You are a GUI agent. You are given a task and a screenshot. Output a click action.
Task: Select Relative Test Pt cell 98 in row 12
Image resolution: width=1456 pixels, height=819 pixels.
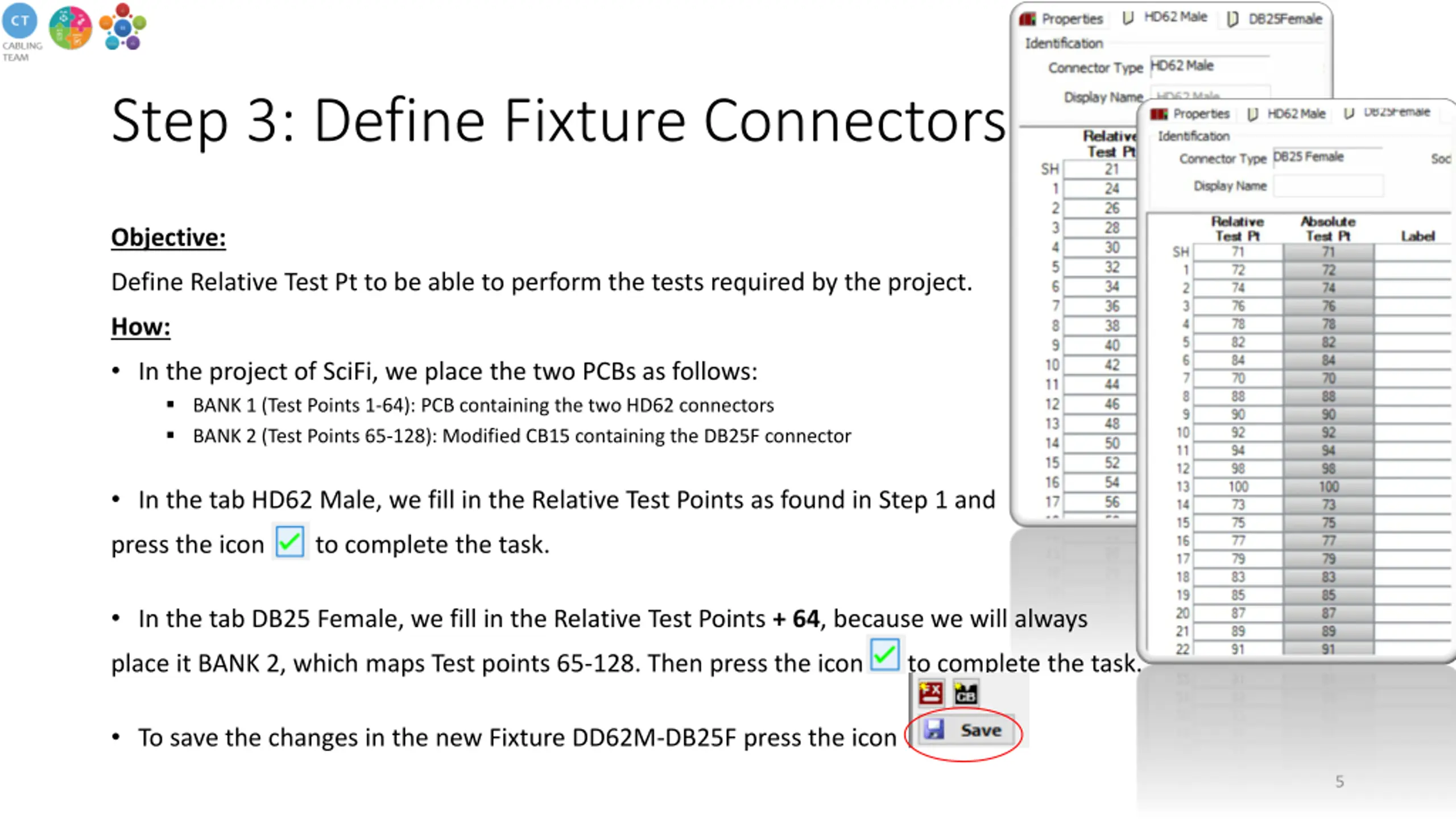pos(1238,469)
